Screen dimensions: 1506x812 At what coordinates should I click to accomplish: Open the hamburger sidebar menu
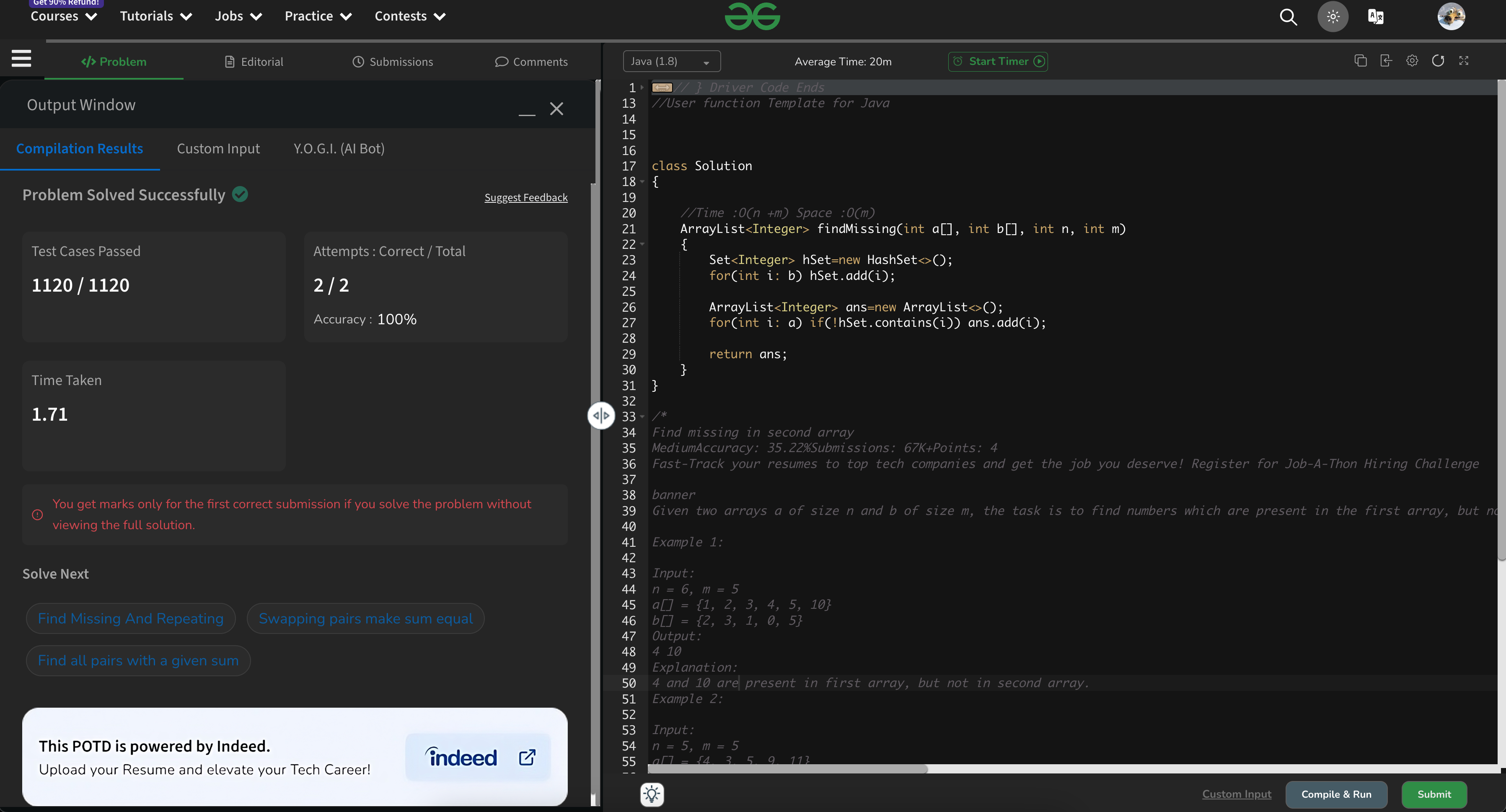[22, 59]
